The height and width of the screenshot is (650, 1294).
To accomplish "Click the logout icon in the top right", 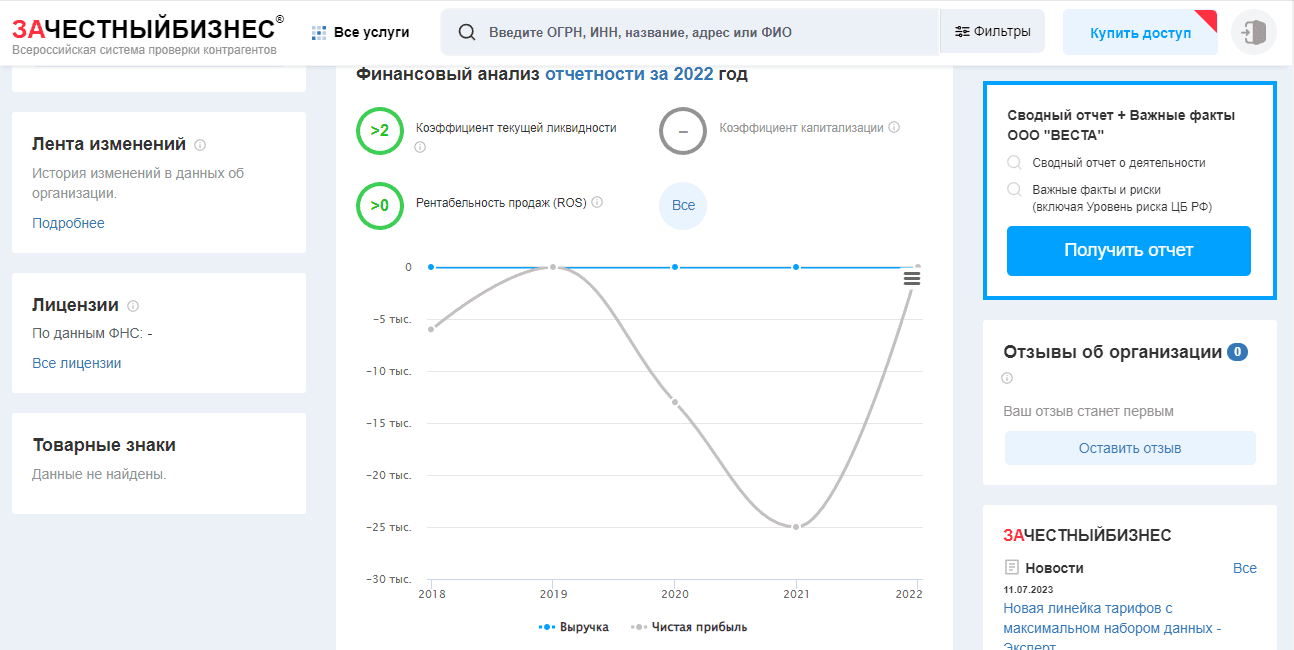I will click(x=1253, y=31).
